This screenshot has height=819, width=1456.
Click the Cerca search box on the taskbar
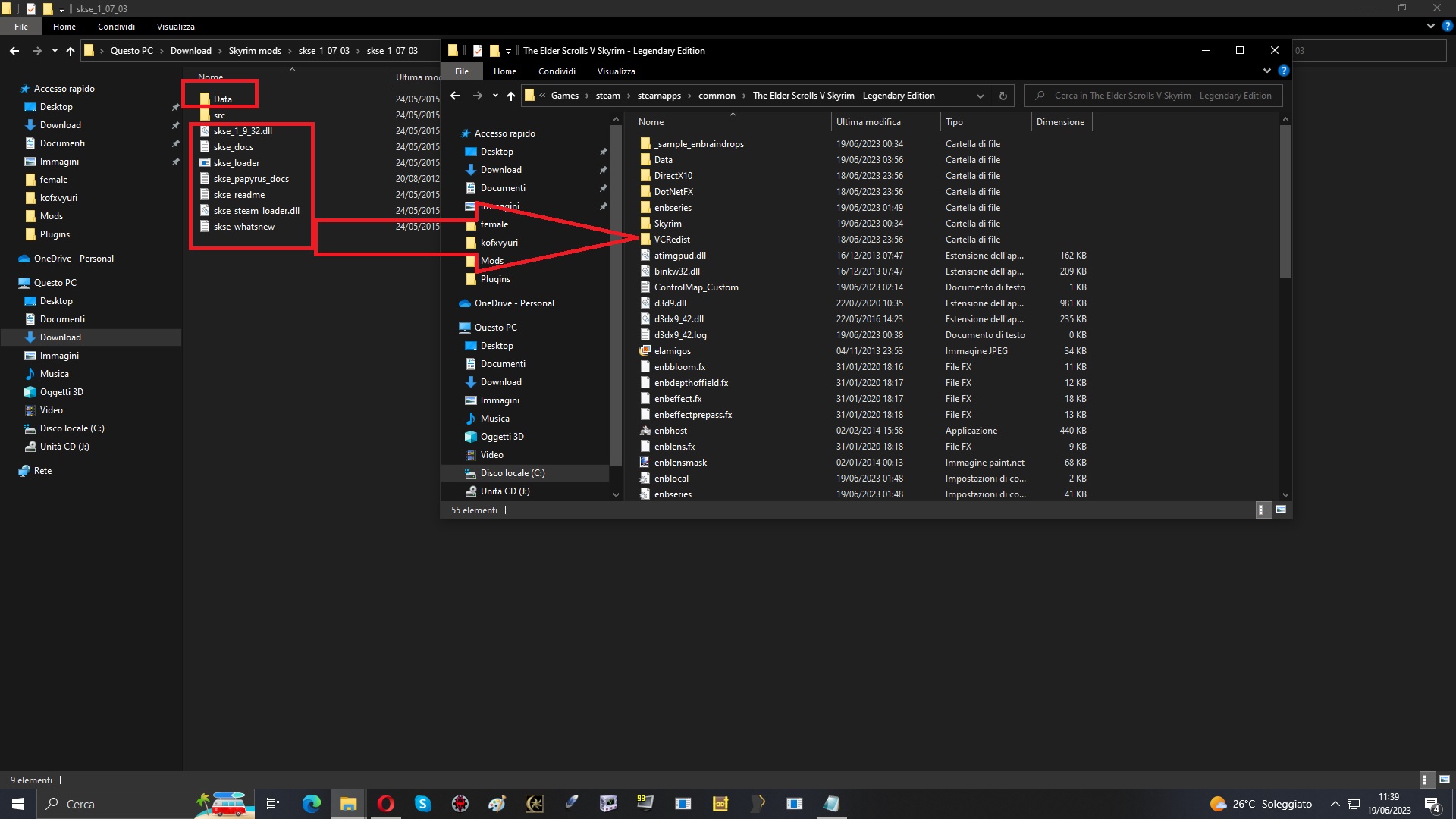144,804
